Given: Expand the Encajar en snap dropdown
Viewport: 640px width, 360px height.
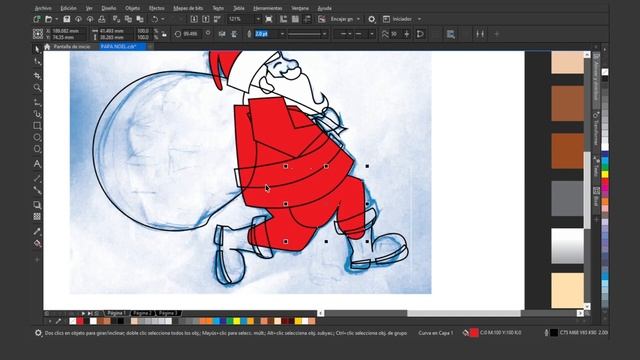Looking at the screenshot, I should pyautogui.click(x=358, y=19).
